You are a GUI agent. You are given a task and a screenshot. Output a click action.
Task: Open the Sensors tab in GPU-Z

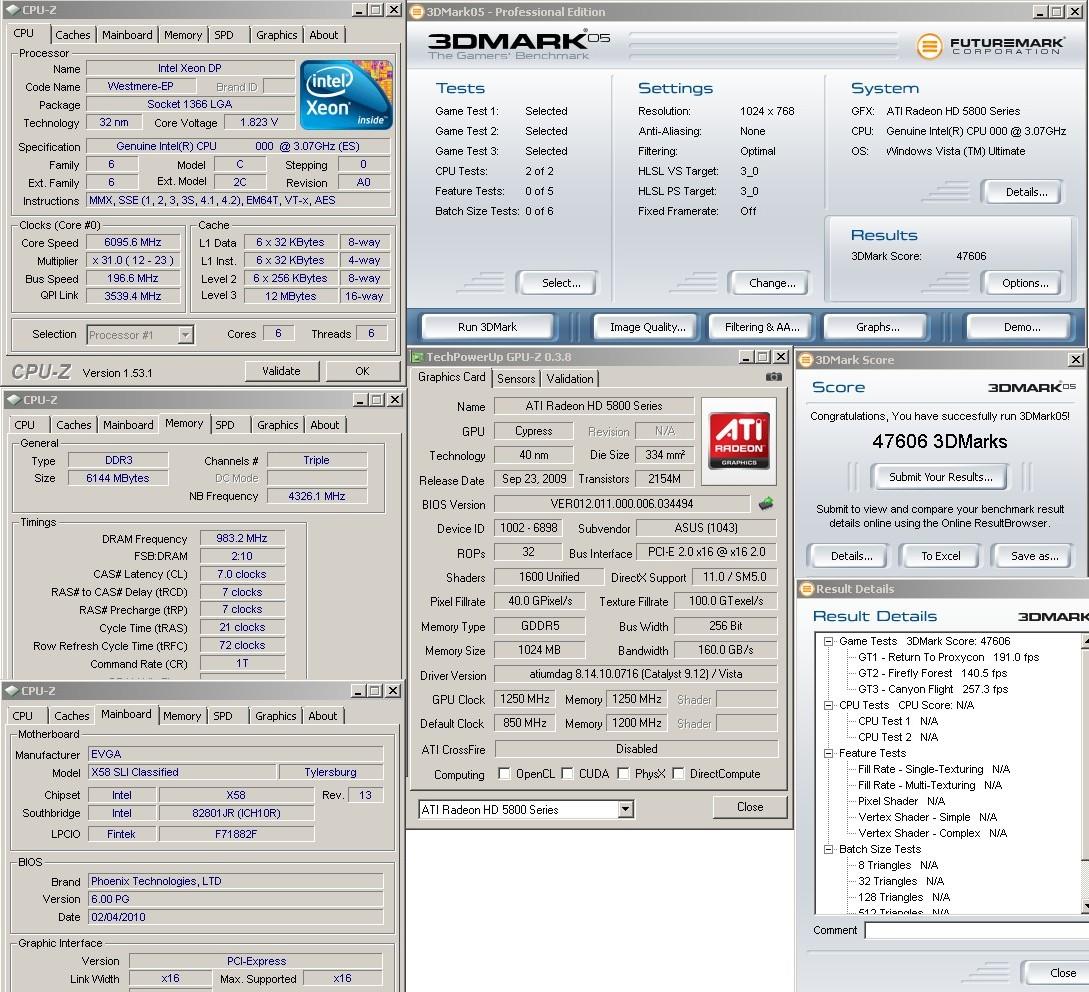point(516,379)
